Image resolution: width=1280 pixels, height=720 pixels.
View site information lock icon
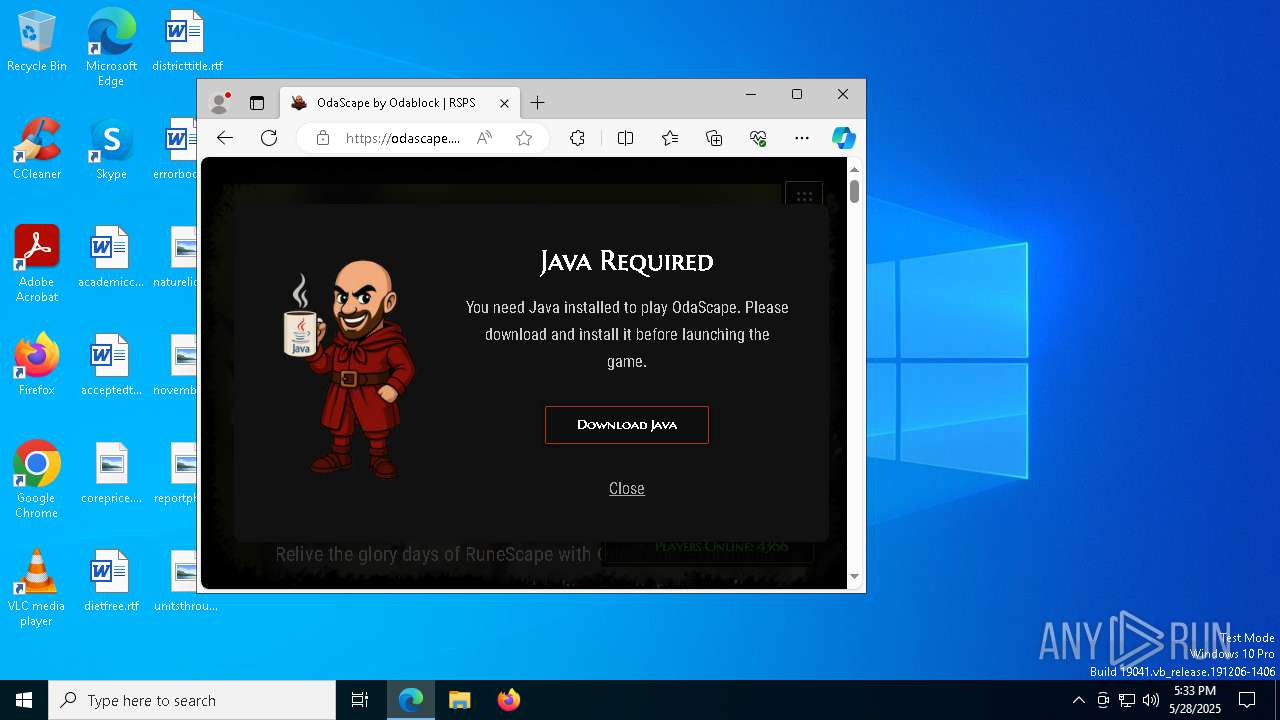click(322, 138)
